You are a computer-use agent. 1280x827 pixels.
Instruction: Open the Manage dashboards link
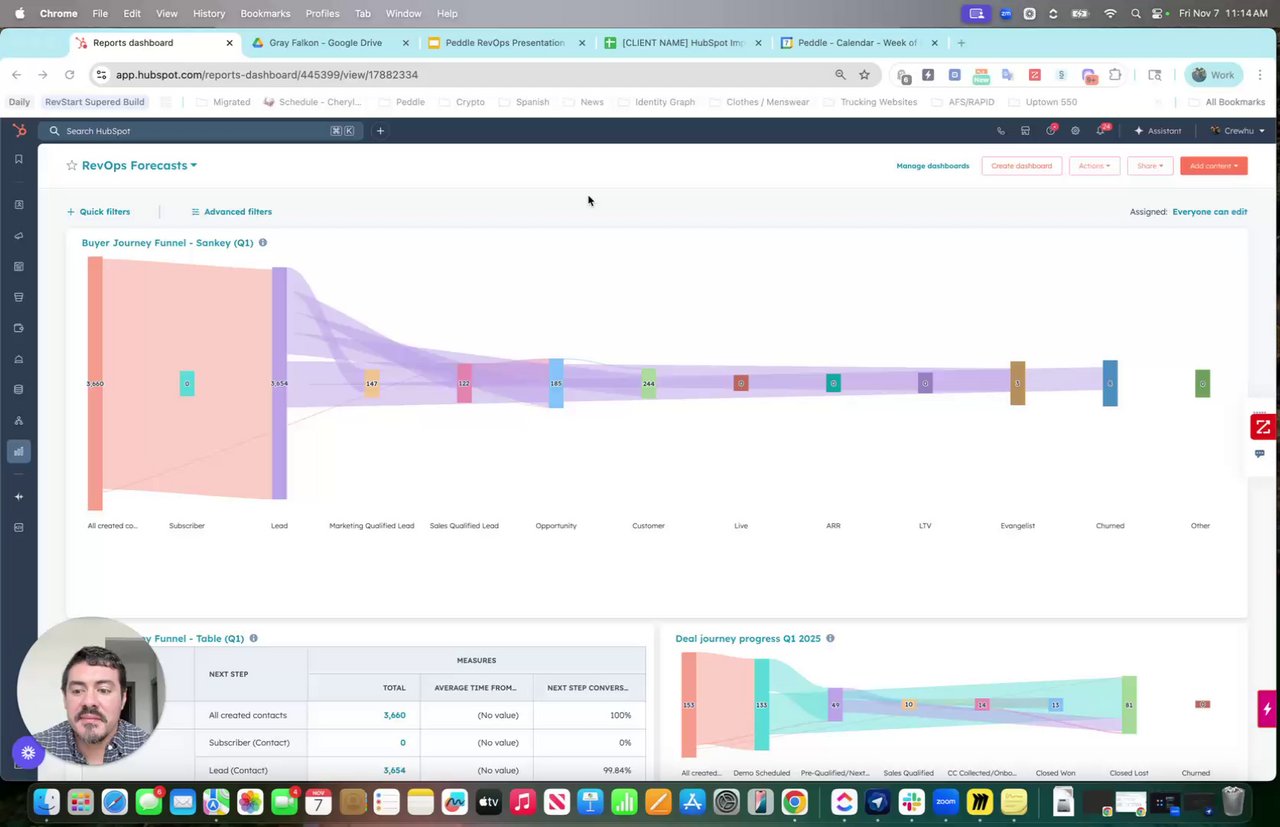pyautogui.click(x=932, y=166)
